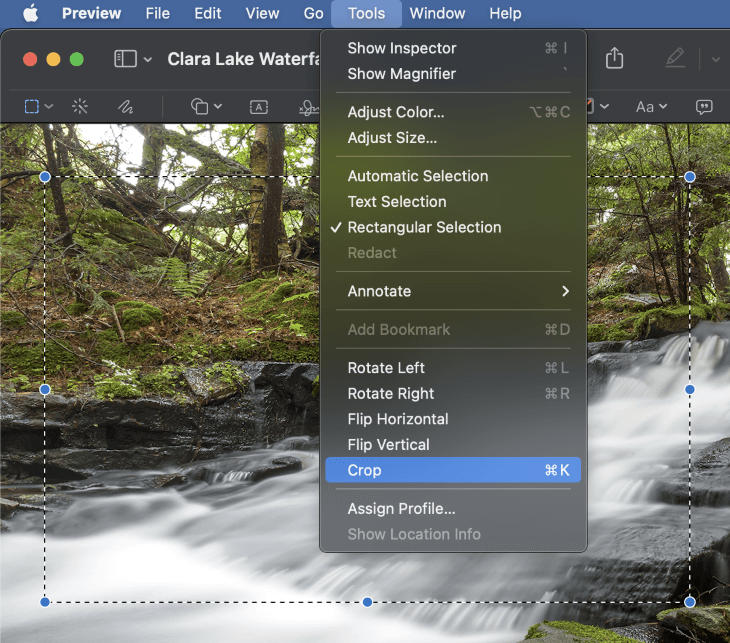Close the open Tools menu
730x643 pixels.
[366, 13]
